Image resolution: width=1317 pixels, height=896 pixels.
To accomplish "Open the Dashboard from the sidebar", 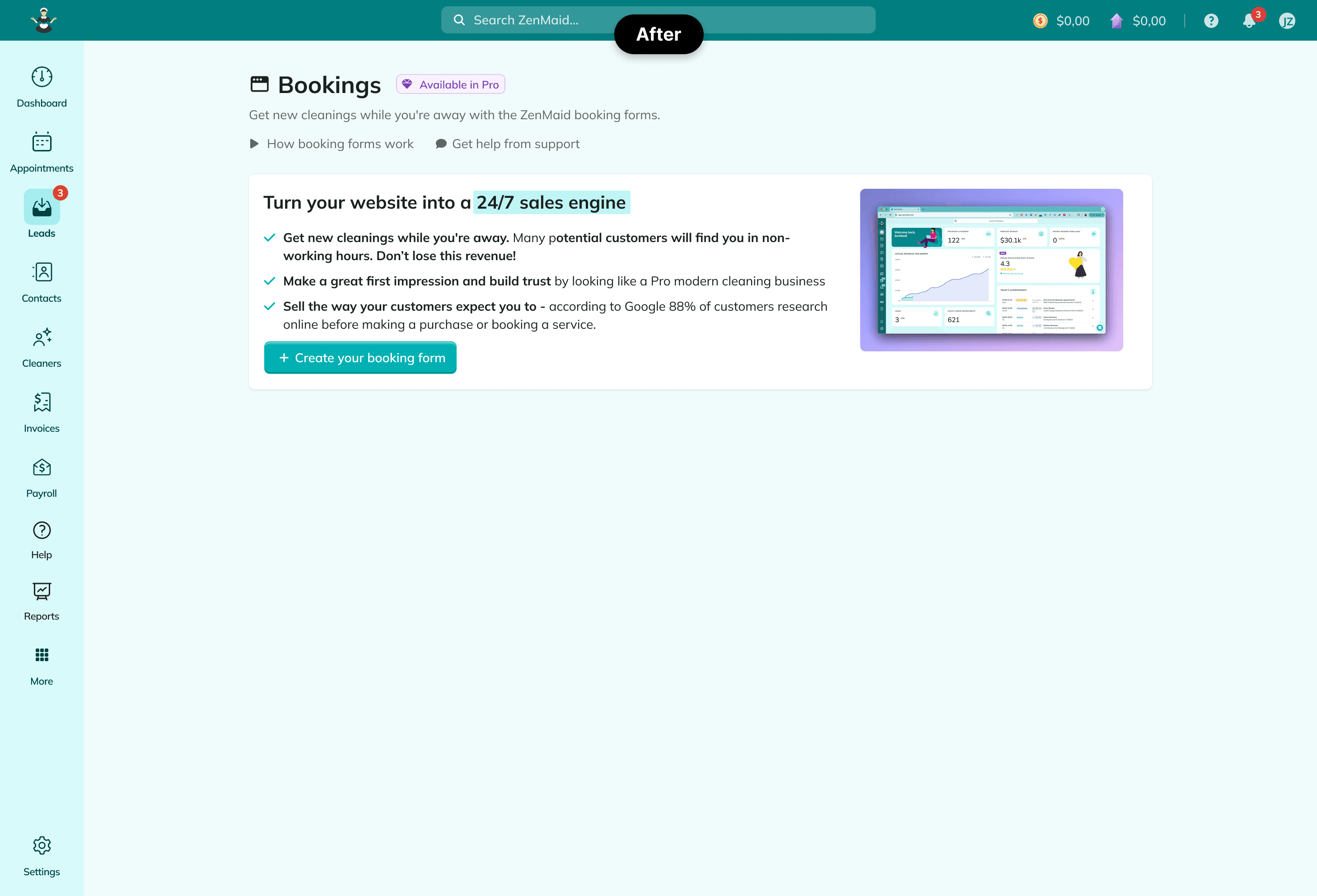I will coord(42,87).
